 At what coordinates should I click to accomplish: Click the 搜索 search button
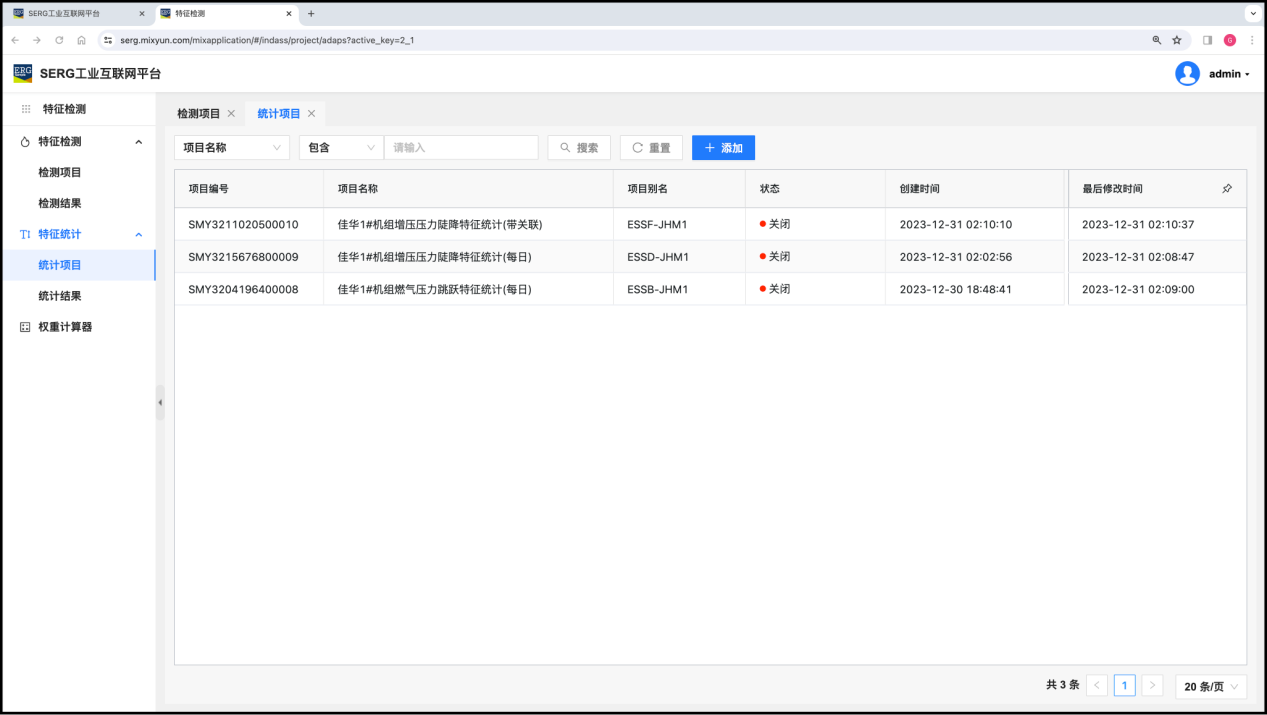click(x=579, y=148)
